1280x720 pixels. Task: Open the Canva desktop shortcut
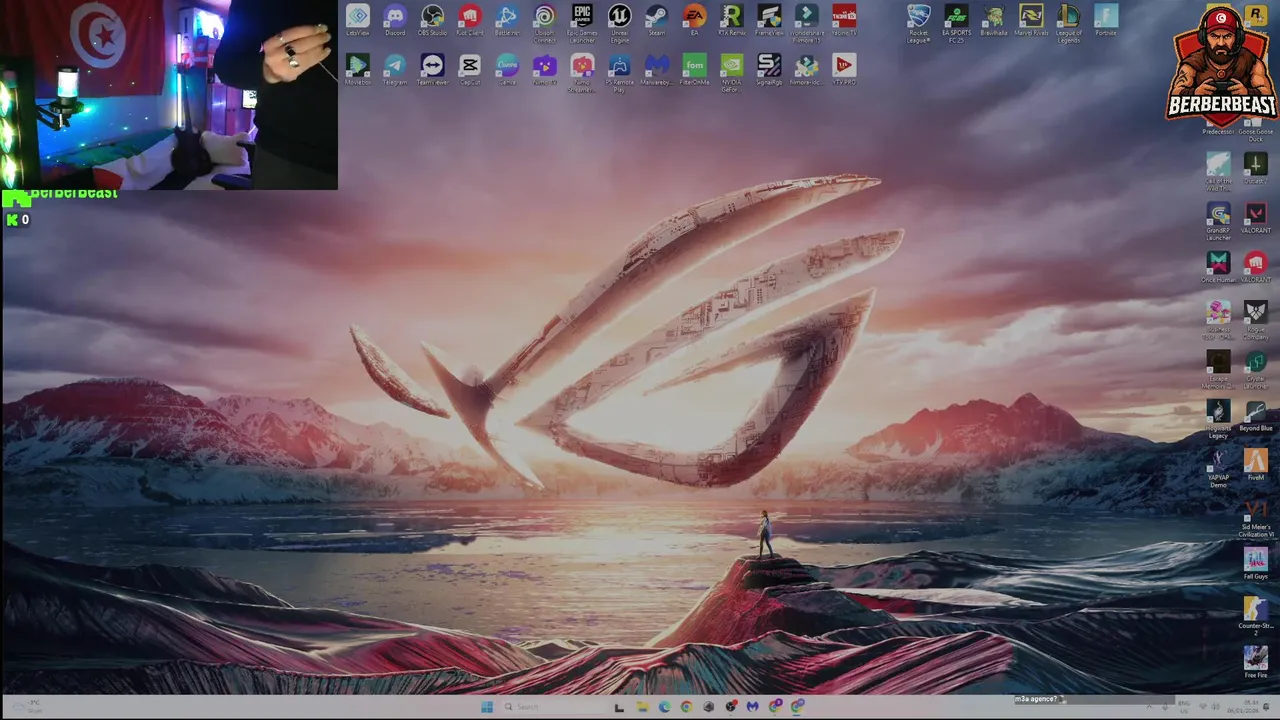(x=507, y=70)
